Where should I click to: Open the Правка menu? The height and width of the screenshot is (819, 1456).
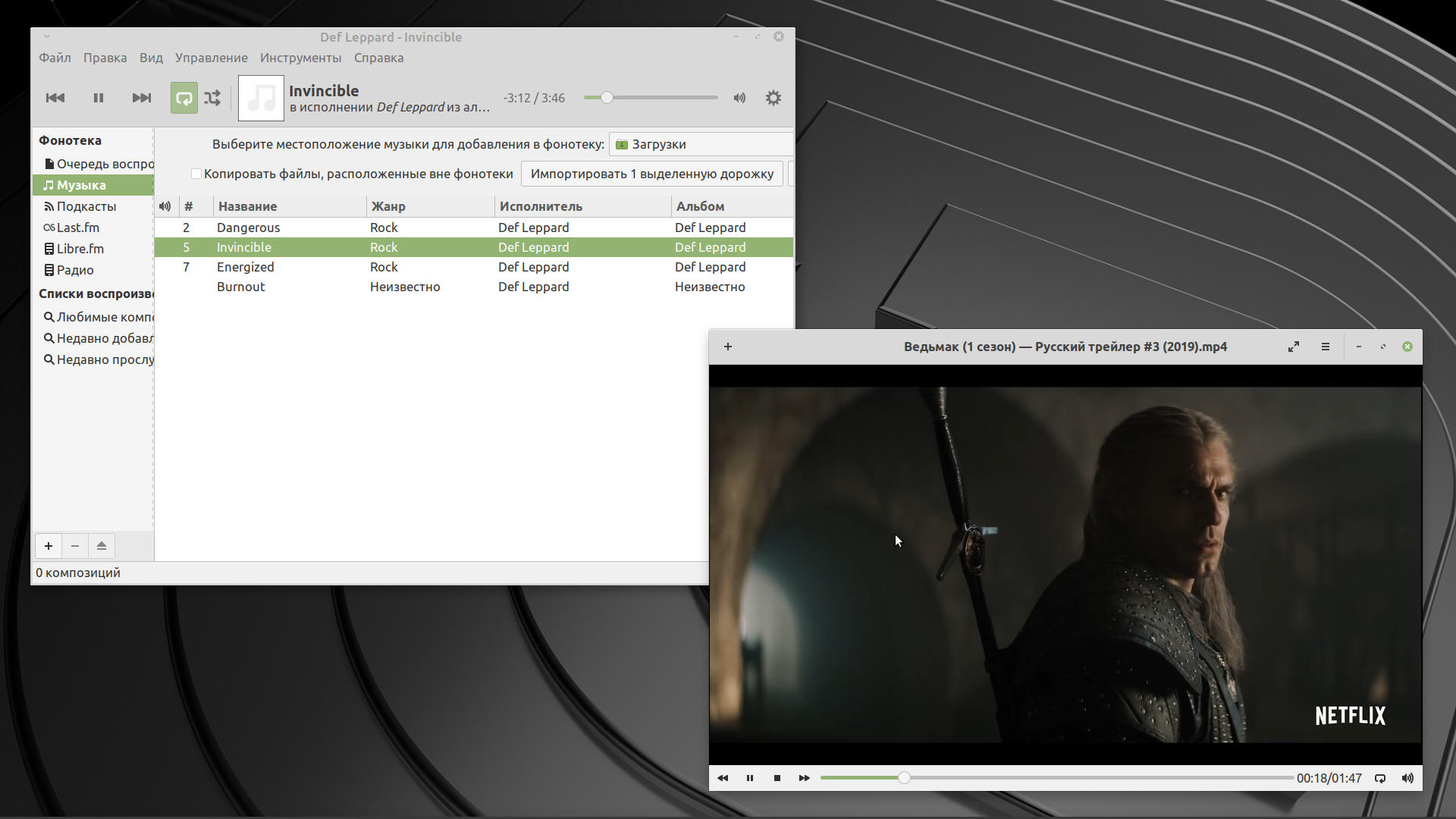tap(105, 58)
